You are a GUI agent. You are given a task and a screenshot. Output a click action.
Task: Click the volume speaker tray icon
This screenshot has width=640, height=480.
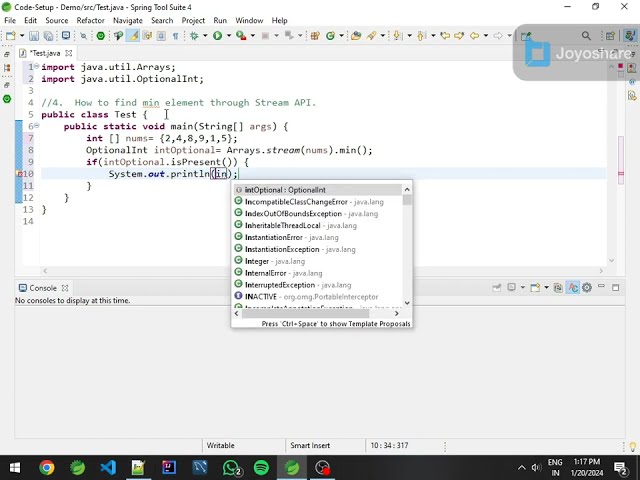point(536,468)
